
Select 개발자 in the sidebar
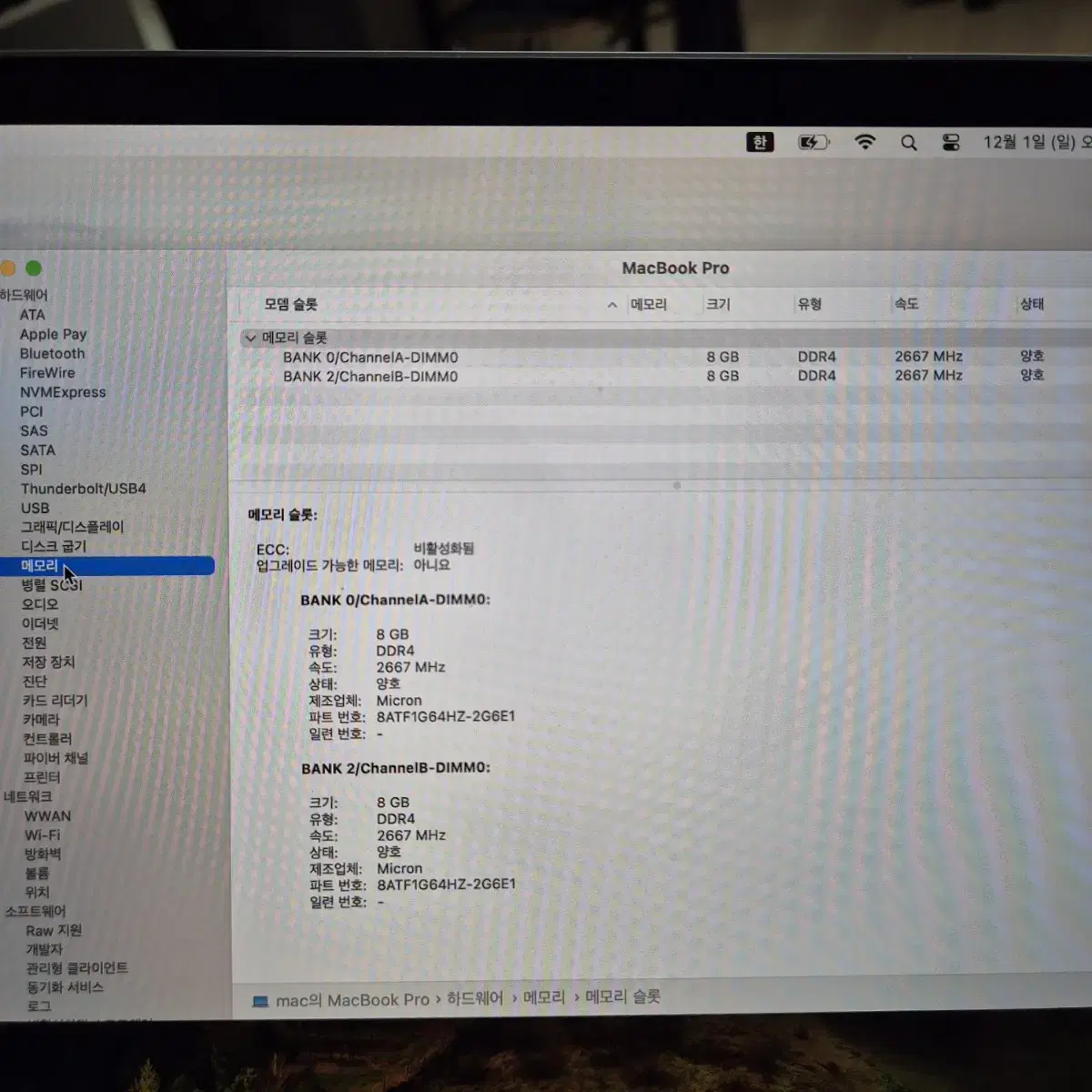click(x=45, y=949)
